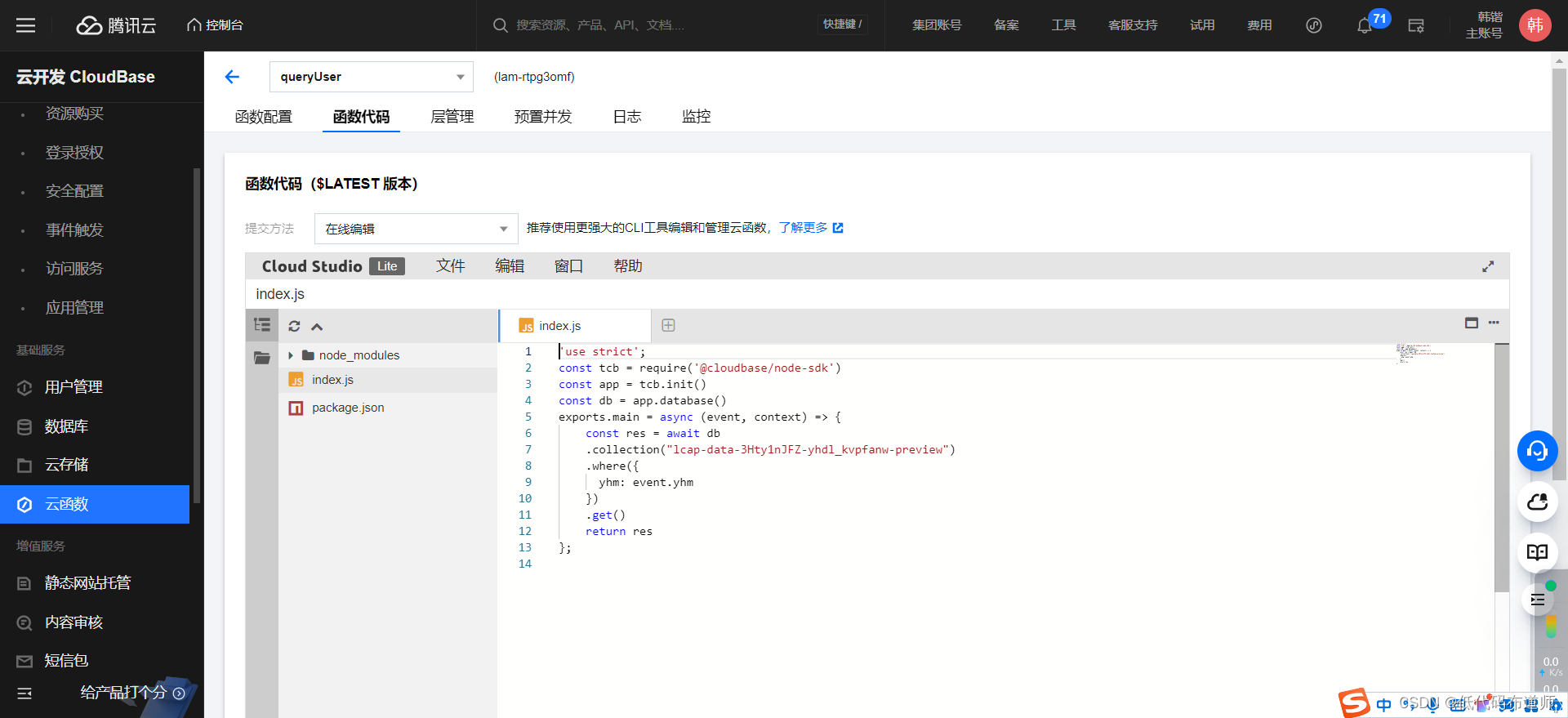Open Cloud Studio 编辑 menu
This screenshot has width=1568, height=718.
pyautogui.click(x=510, y=266)
